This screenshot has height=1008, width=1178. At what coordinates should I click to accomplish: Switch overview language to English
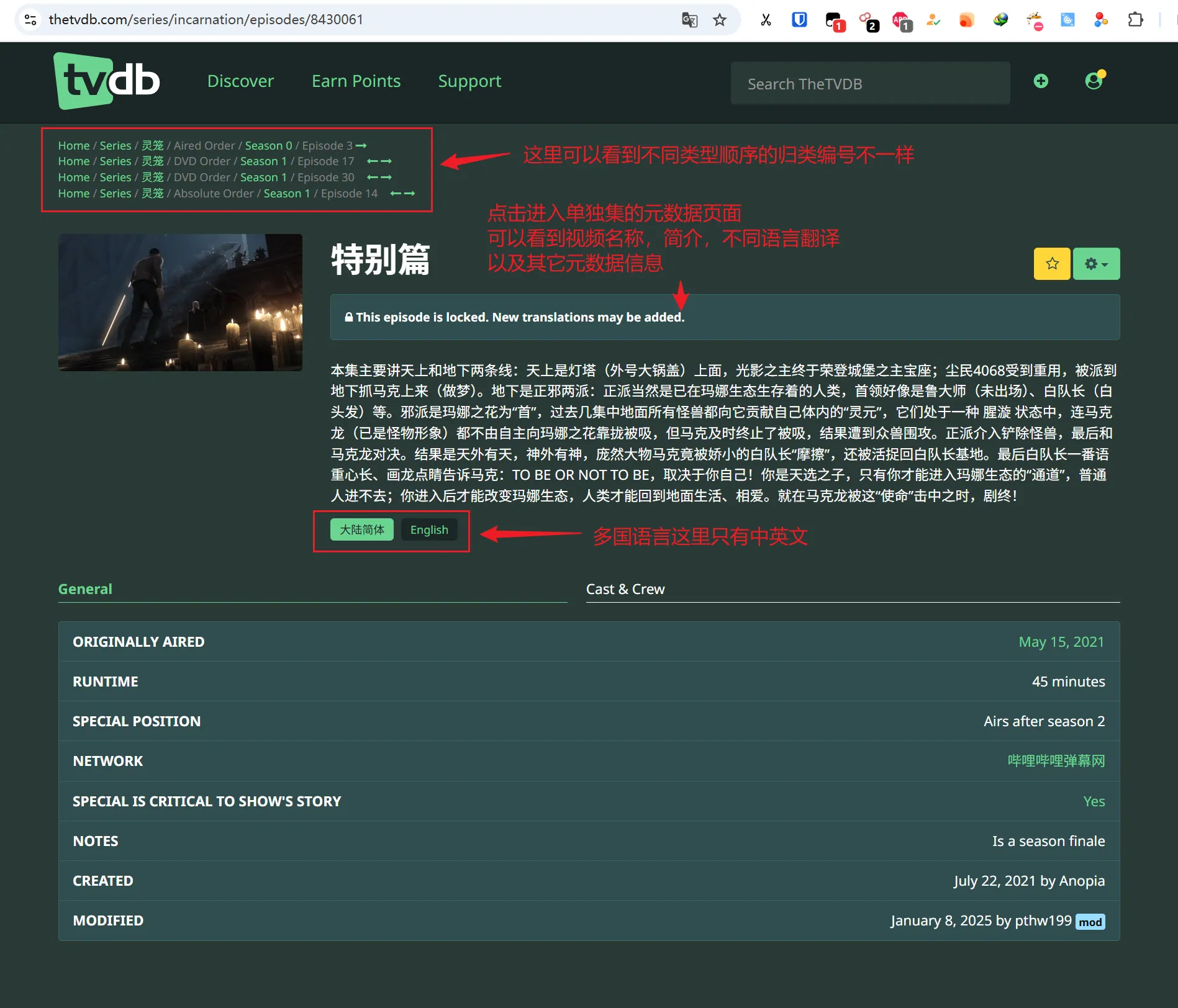tap(428, 529)
